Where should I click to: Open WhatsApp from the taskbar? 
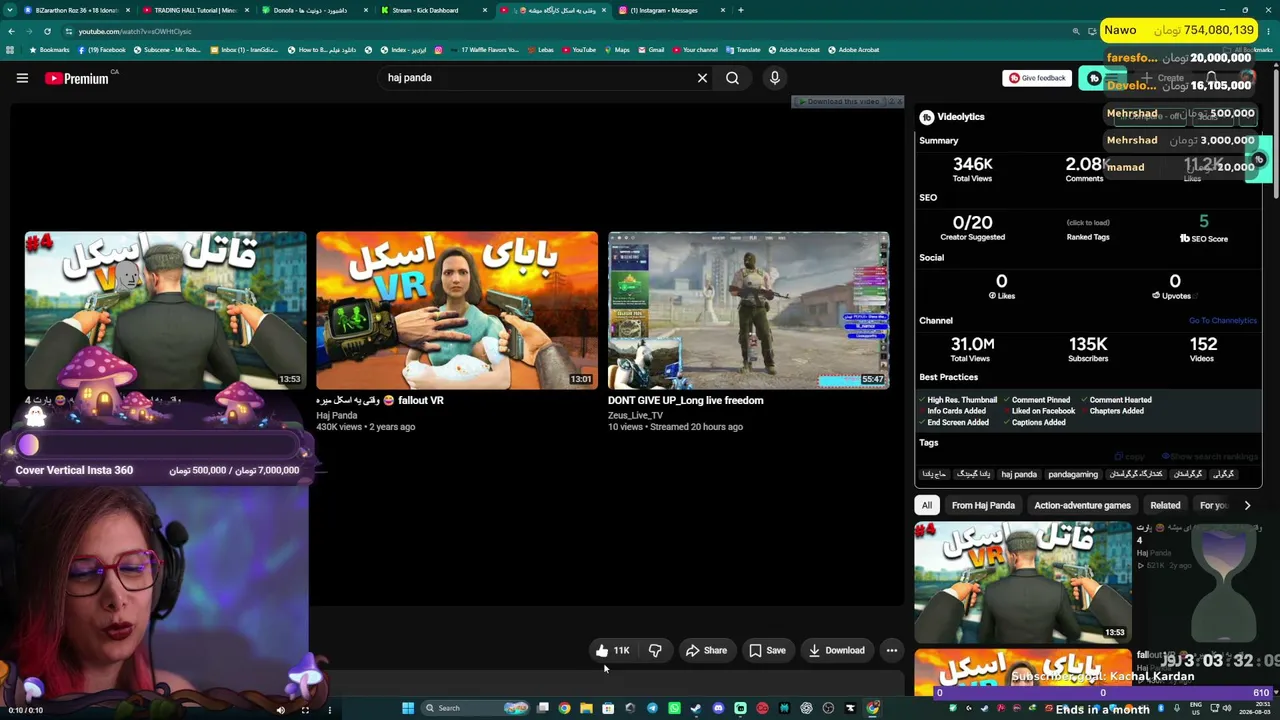pyautogui.click(x=674, y=708)
